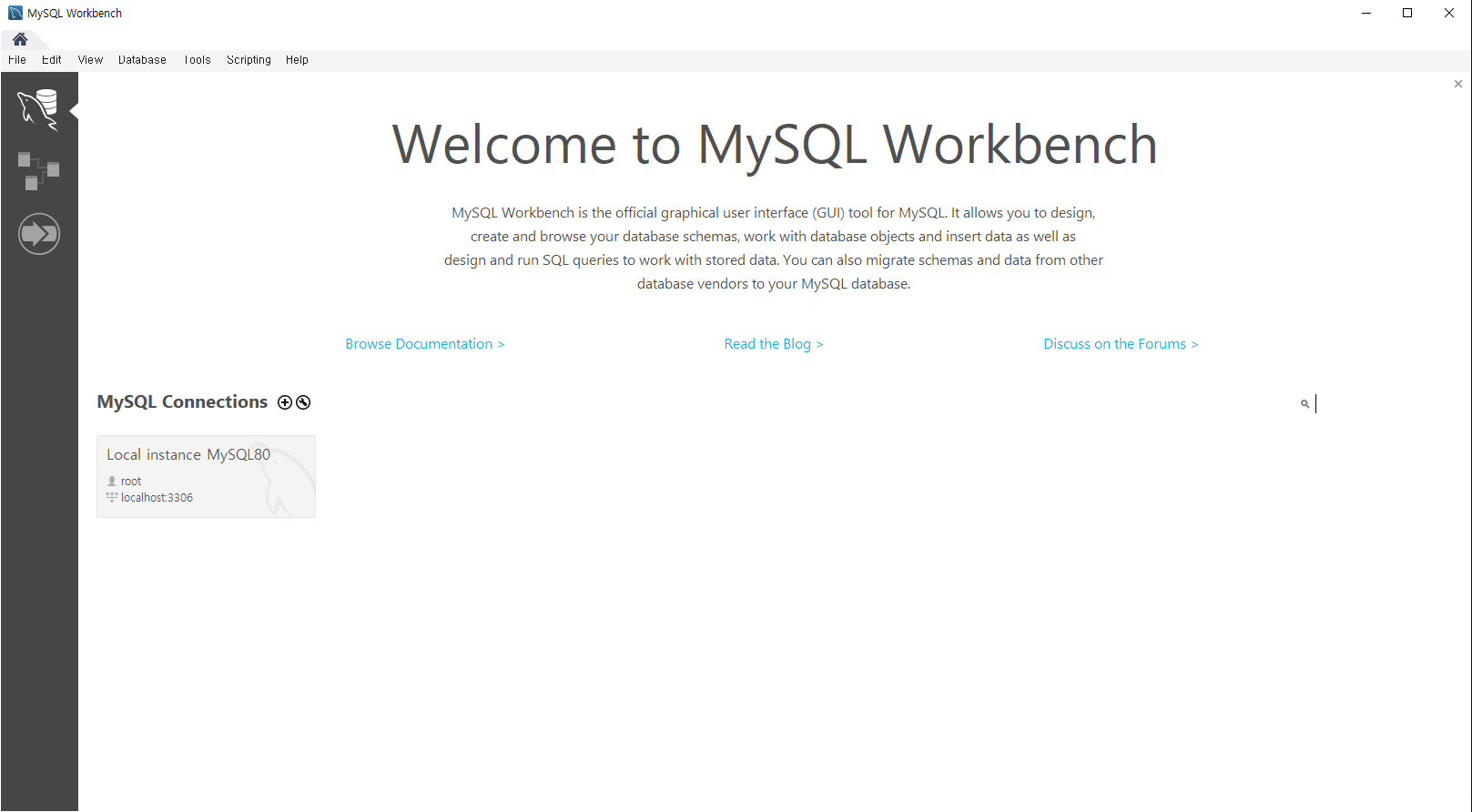Open the Edit menu

tap(52, 60)
